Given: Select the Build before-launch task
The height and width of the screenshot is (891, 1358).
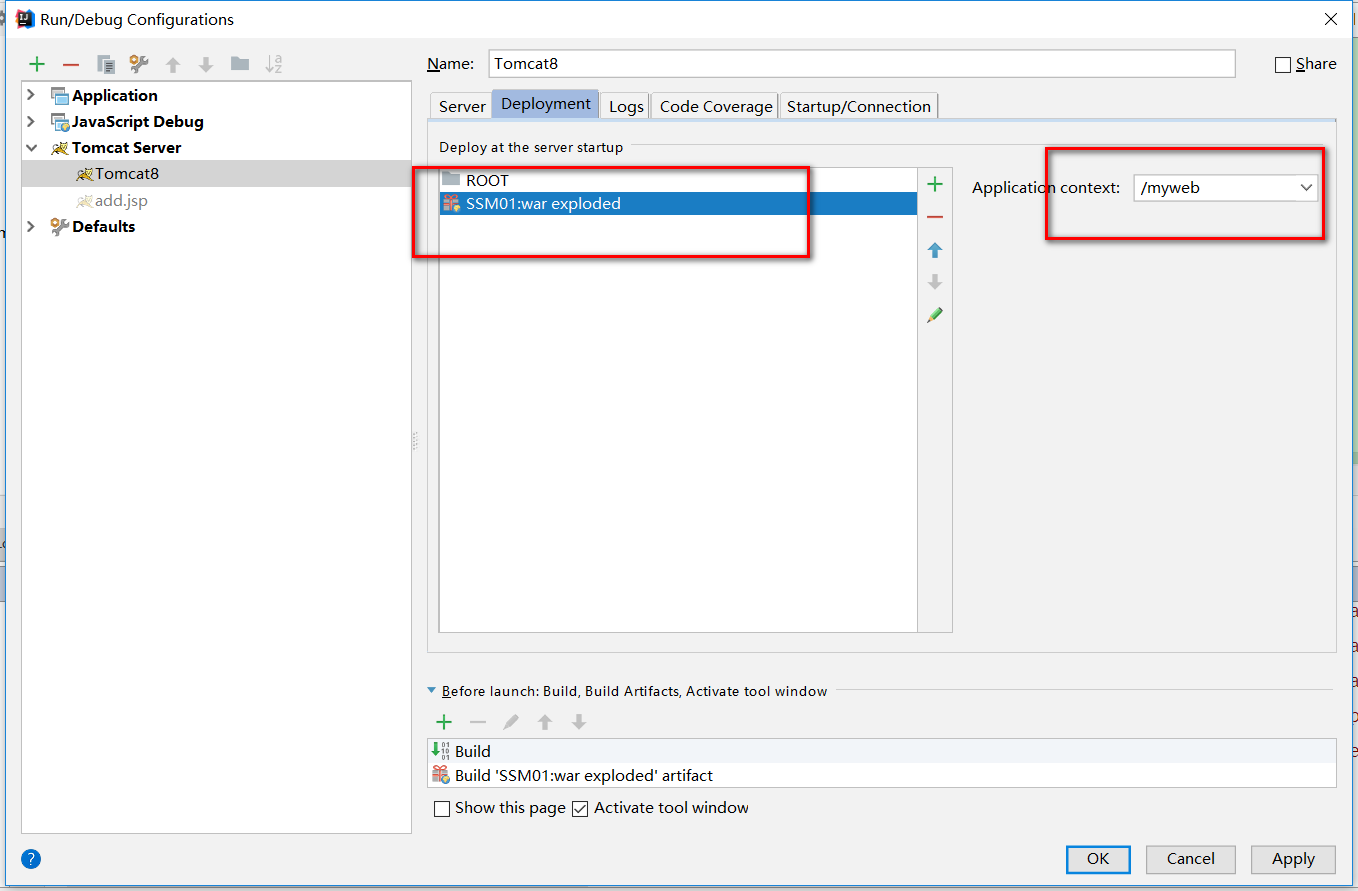Looking at the screenshot, I should pyautogui.click(x=882, y=751).
